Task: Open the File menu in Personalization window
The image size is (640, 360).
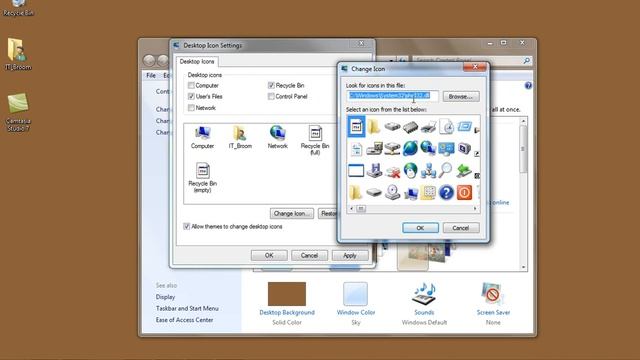Action: tap(151, 76)
